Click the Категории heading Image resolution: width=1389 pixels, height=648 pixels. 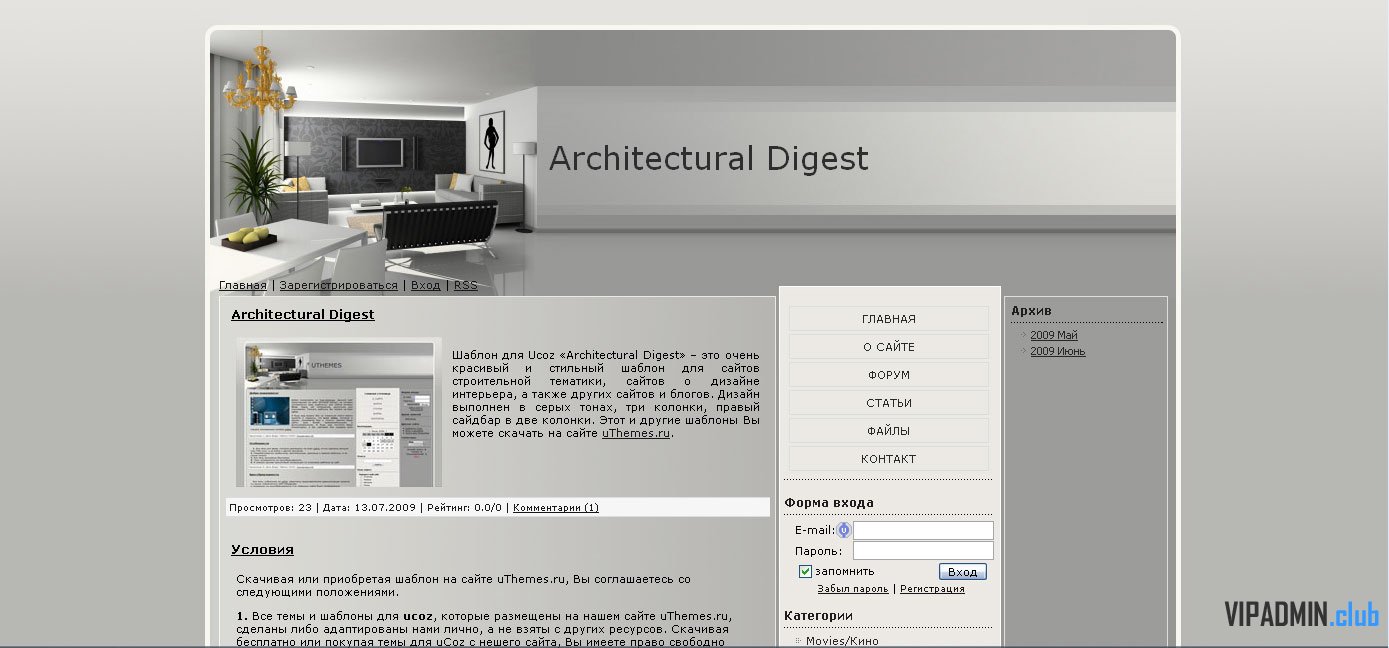[x=819, y=616]
